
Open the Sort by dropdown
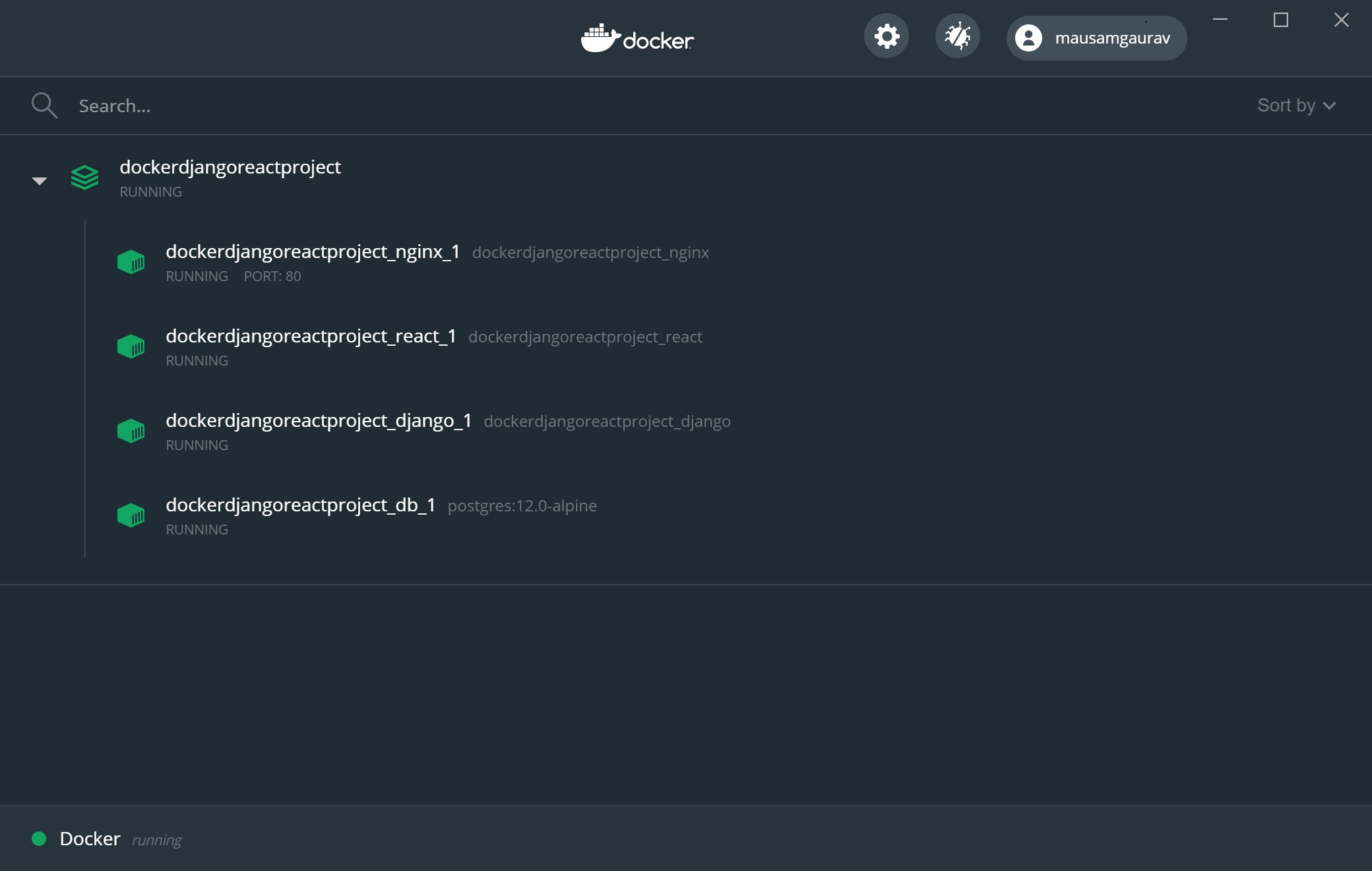[1295, 106]
